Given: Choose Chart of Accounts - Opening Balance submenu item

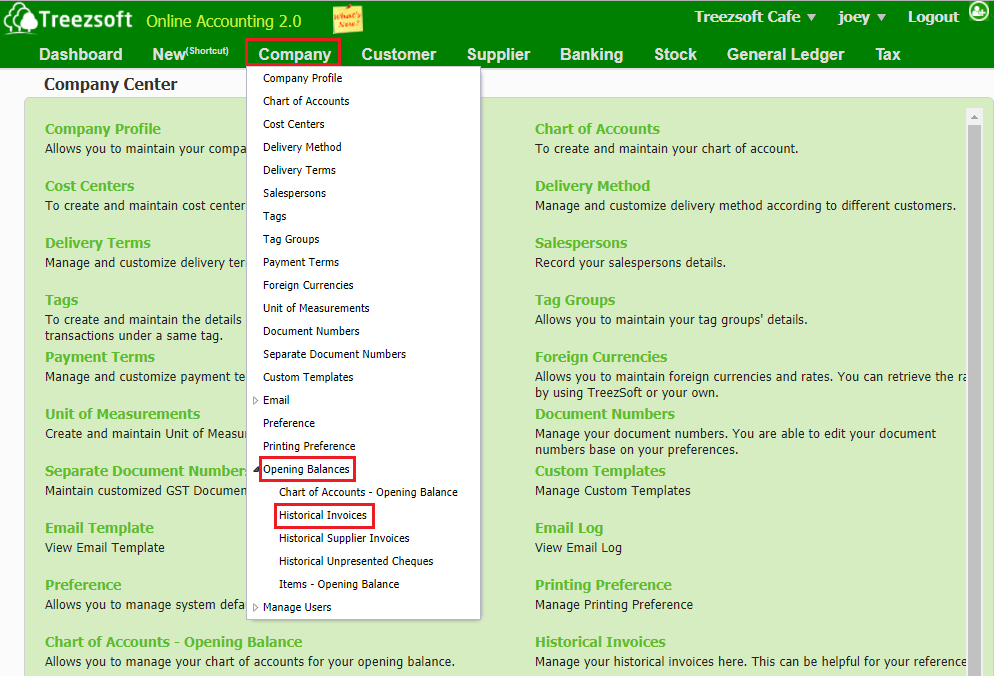Looking at the screenshot, I should (x=368, y=492).
